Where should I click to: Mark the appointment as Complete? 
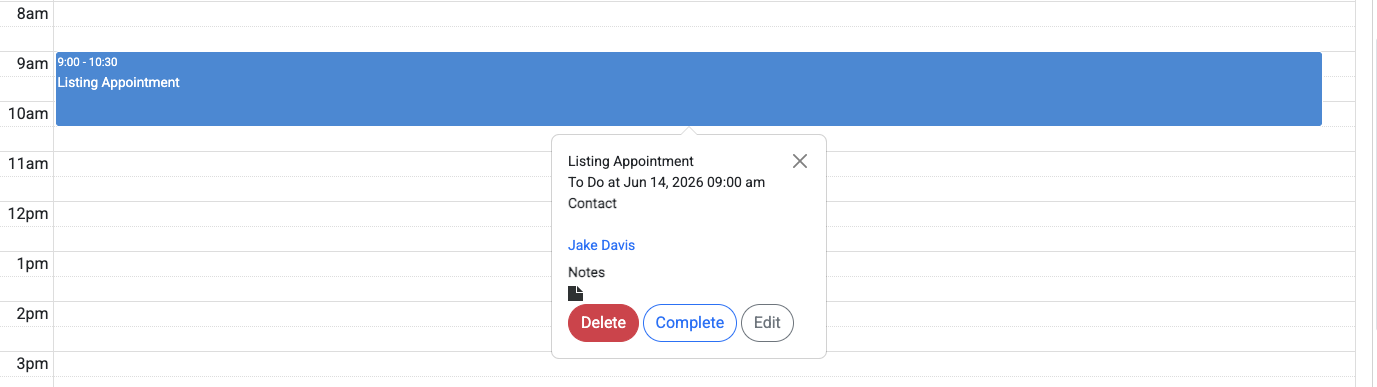pos(690,323)
